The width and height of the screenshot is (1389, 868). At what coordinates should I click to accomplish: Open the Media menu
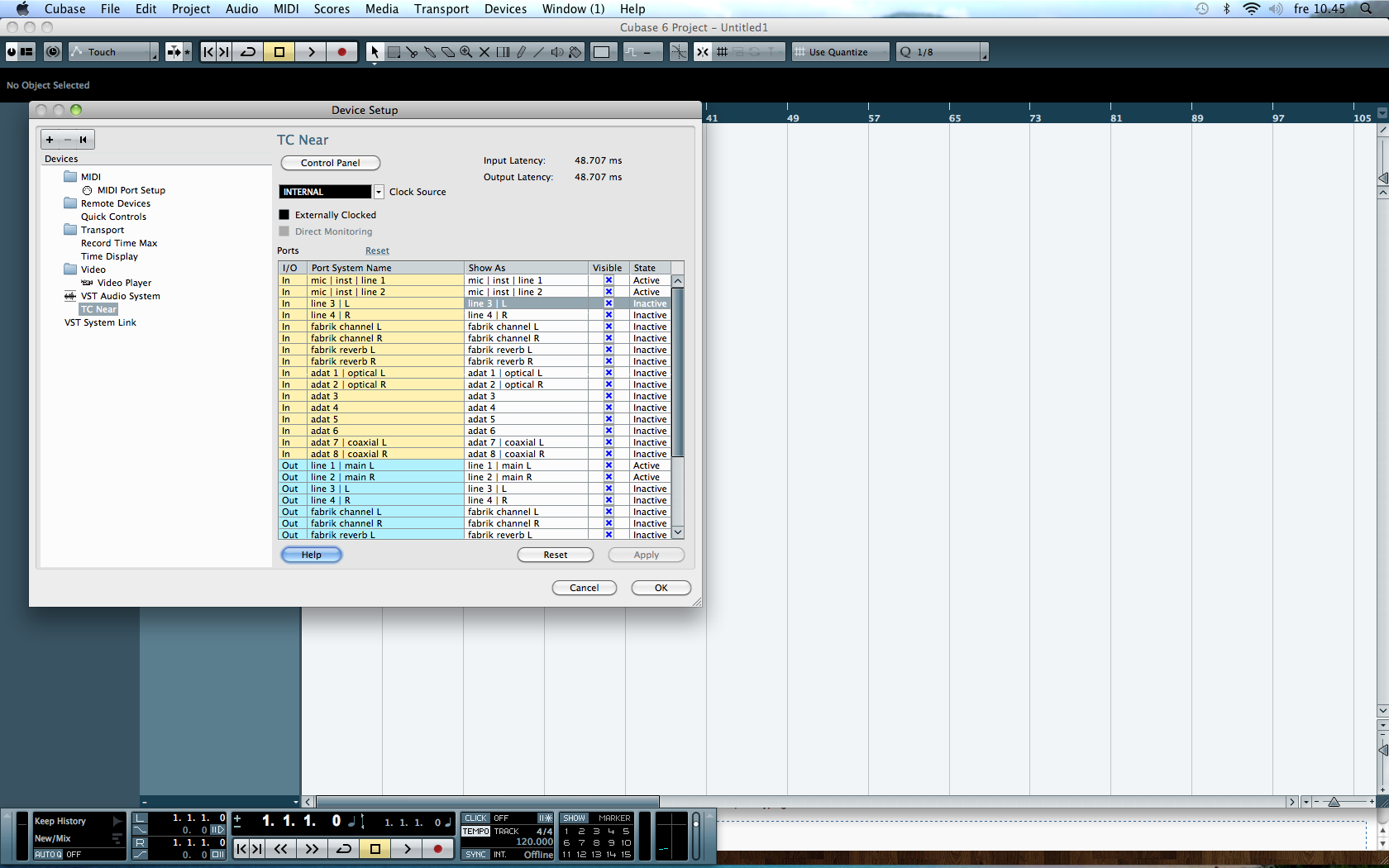(382, 9)
